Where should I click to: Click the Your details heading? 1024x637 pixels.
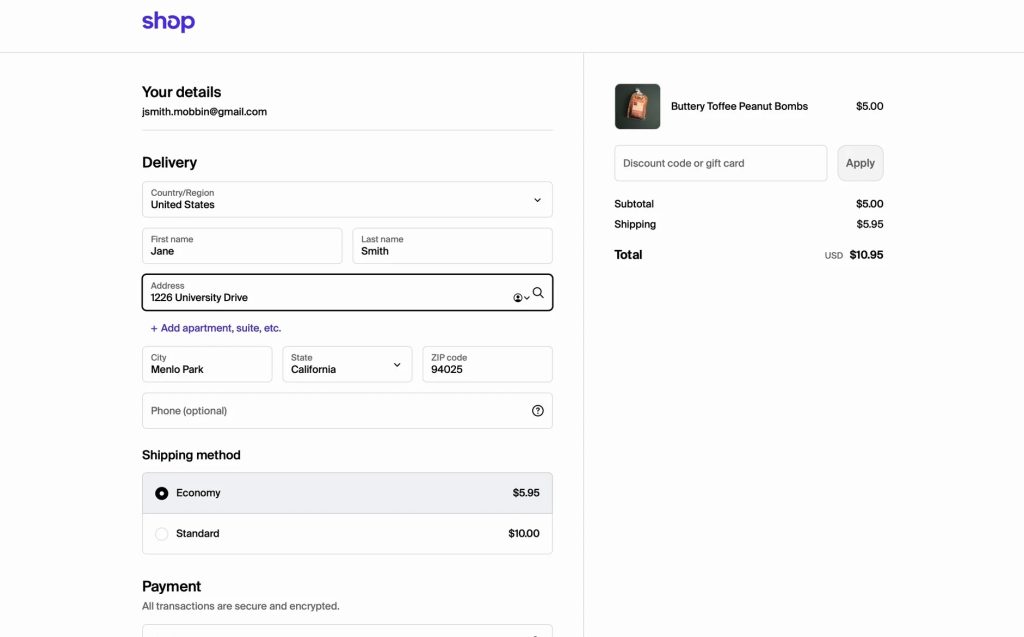pos(182,92)
